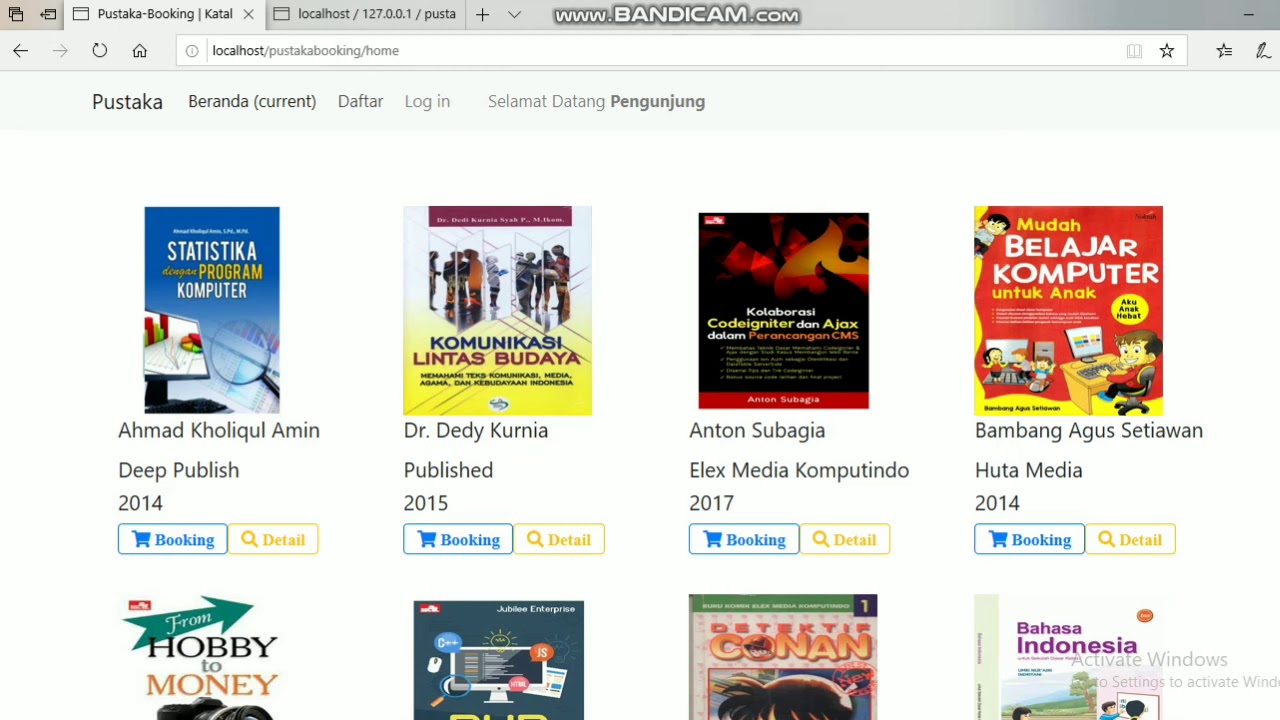Book the Dr. Dedy Kurnia book
1280x720 pixels.
pos(458,539)
